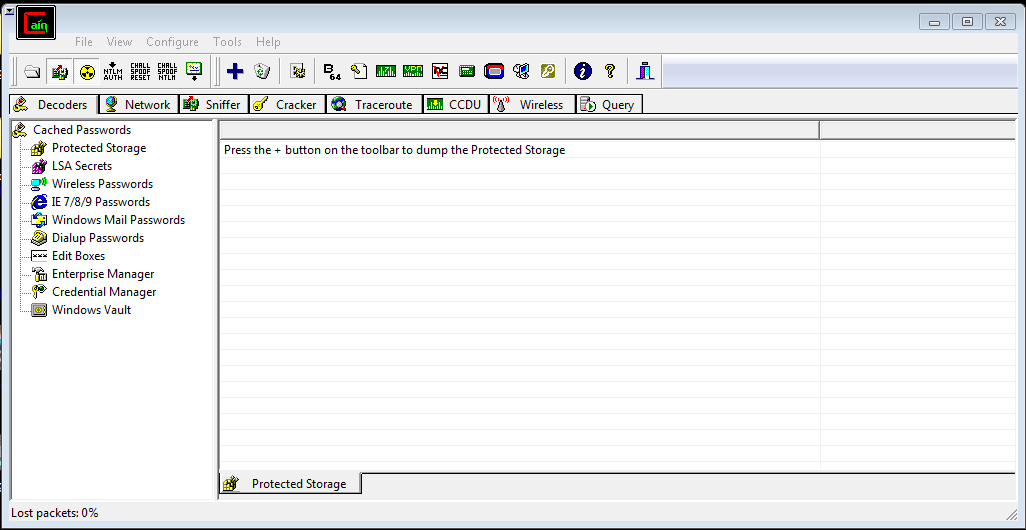Viewport: 1026px width, 530px height.
Task: Select Enterprise Manager in the tree
Action: tap(103, 274)
